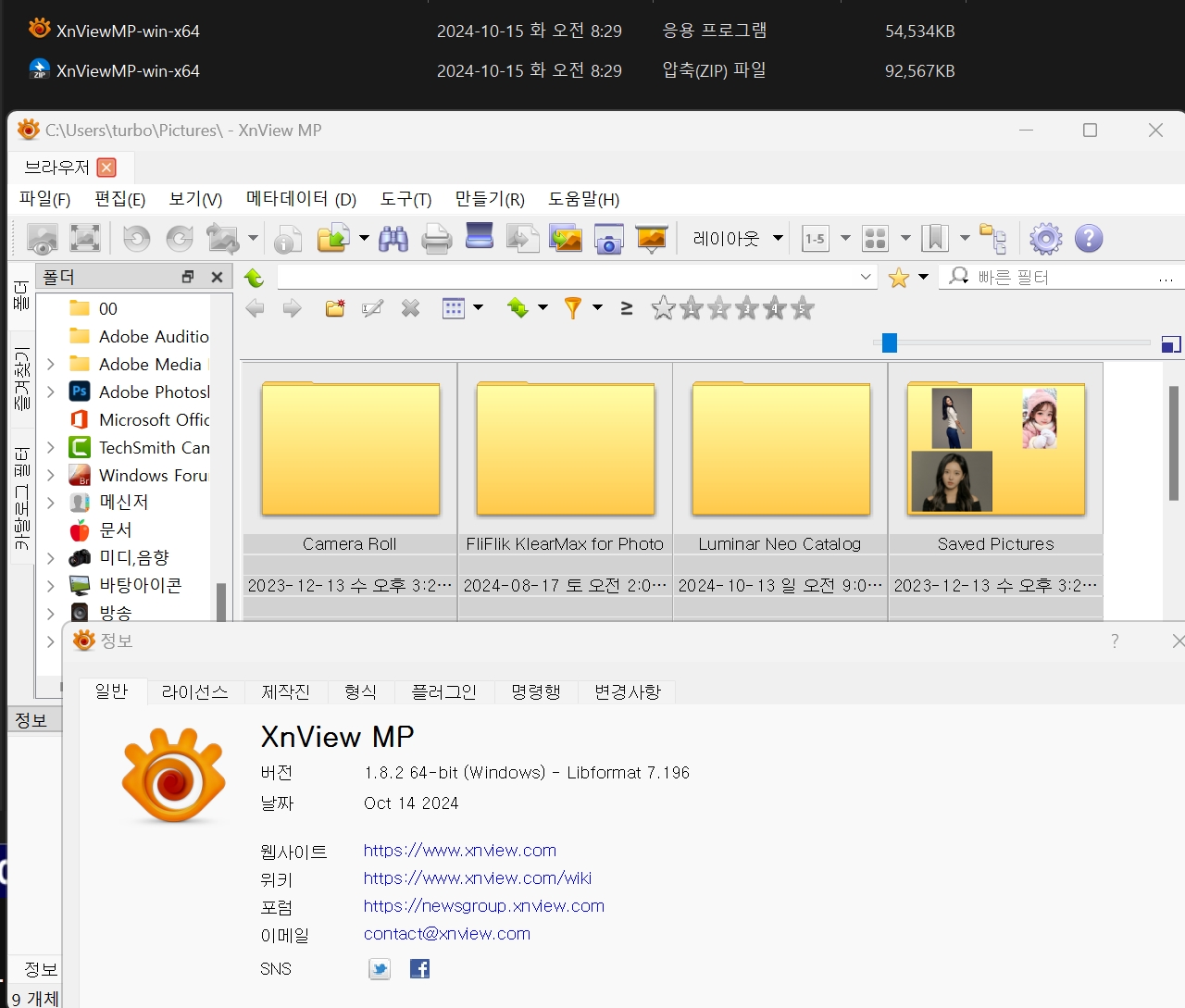This screenshot has width=1185, height=1008.
Task: Click the file Properties info icon
Action: coord(287,239)
